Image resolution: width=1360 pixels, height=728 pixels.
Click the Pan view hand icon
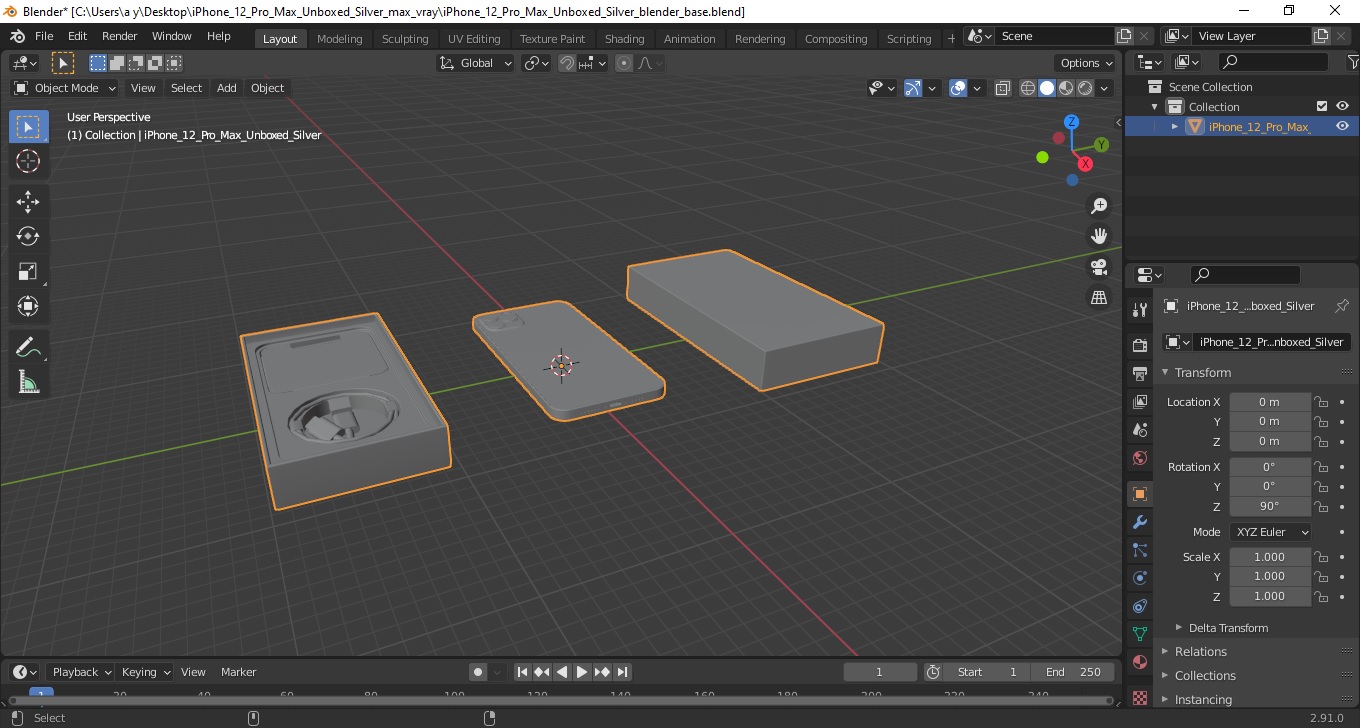pos(1099,236)
